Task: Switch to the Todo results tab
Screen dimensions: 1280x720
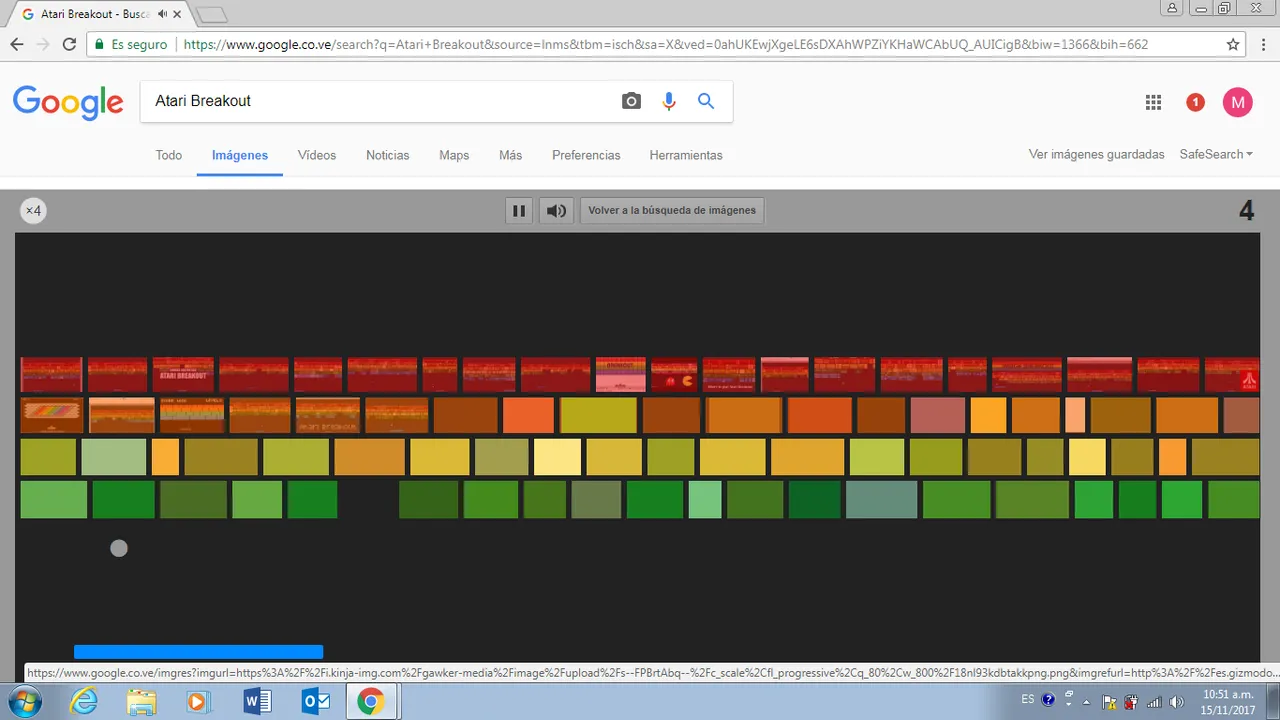Action: 169,155
